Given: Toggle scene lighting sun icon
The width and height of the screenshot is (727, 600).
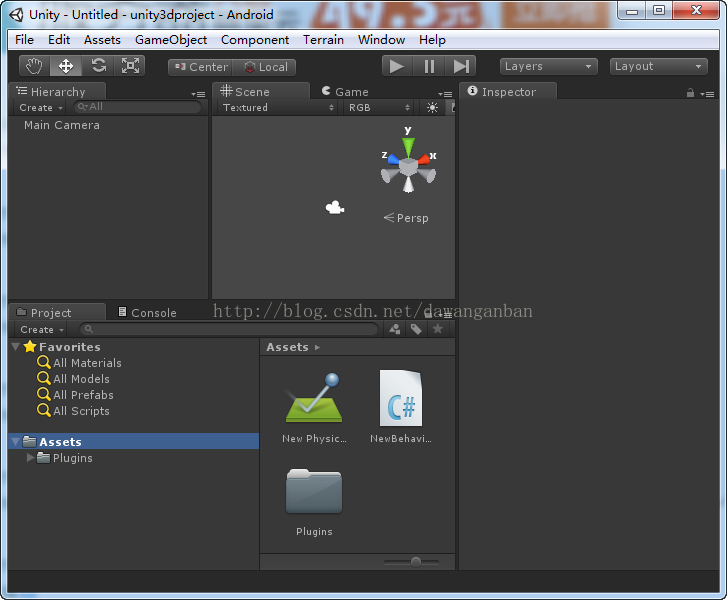Looking at the screenshot, I should (x=432, y=108).
